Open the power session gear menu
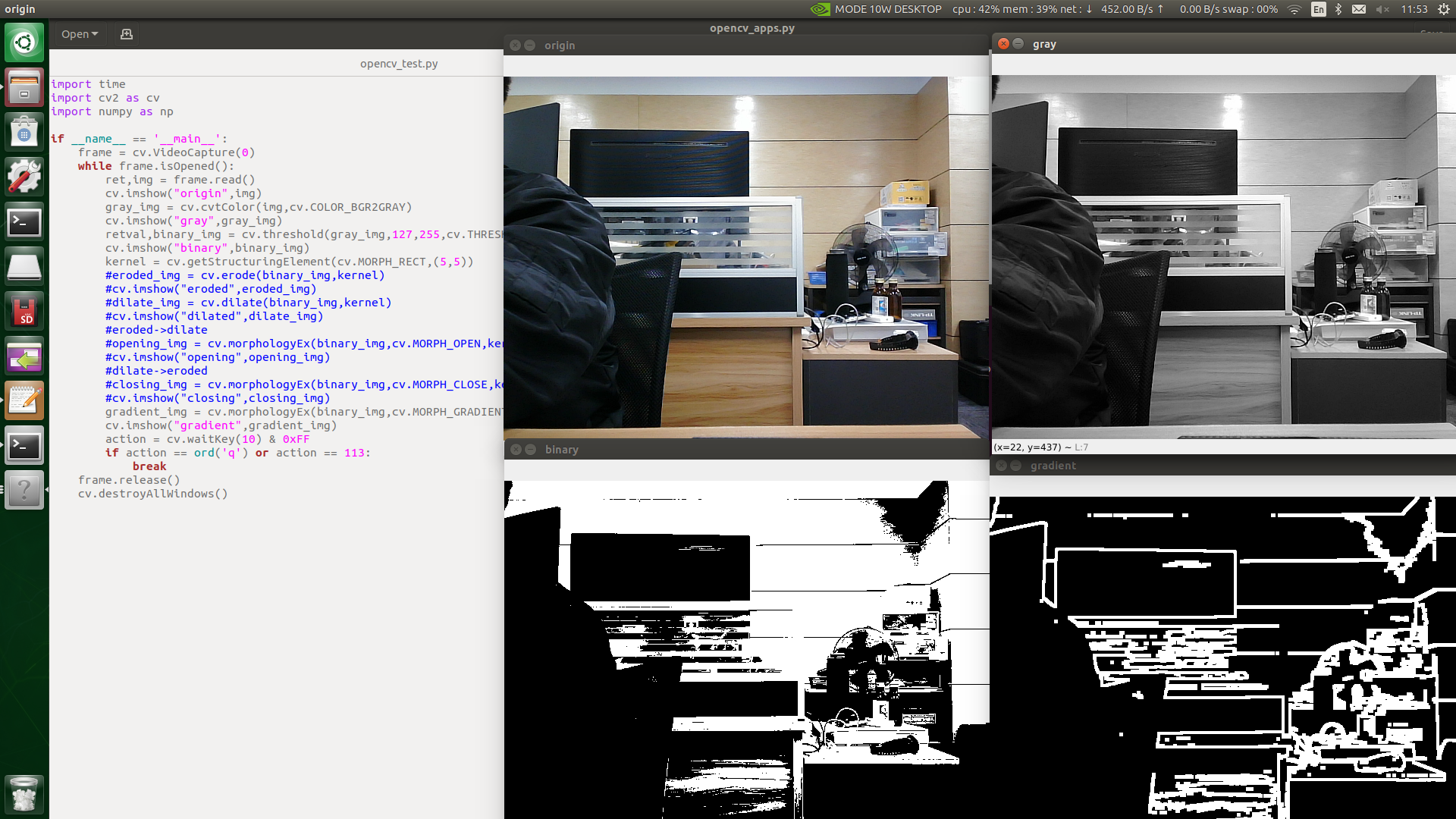 click(1444, 9)
